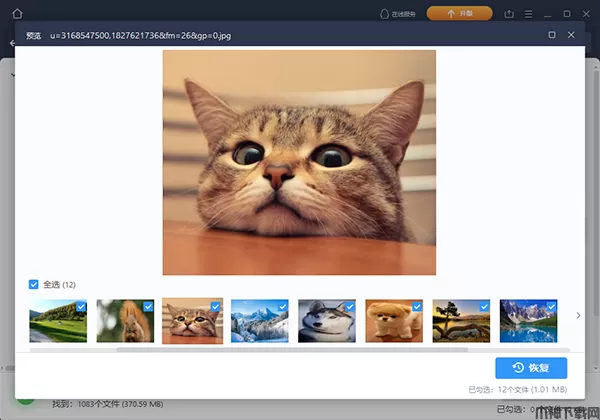
Task: Click the share/export icon in title bar
Action: [510, 13]
